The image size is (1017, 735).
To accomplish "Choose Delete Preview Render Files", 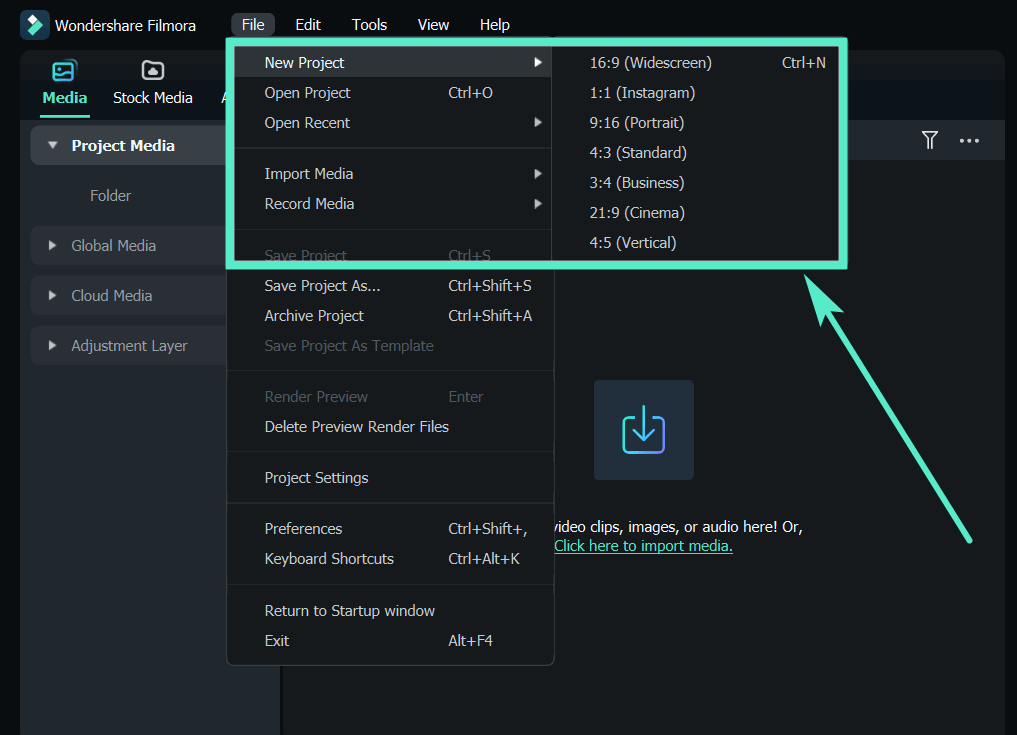I will [x=390, y=426].
